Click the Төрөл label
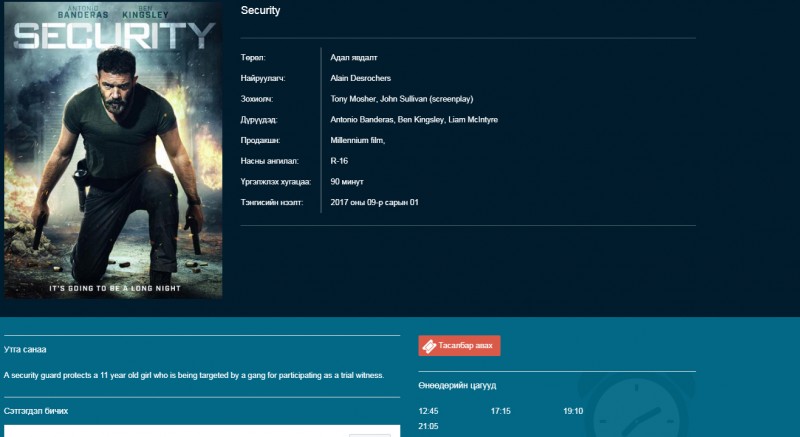Image resolution: width=800 pixels, height=437 pixels. tap(253, 58)
